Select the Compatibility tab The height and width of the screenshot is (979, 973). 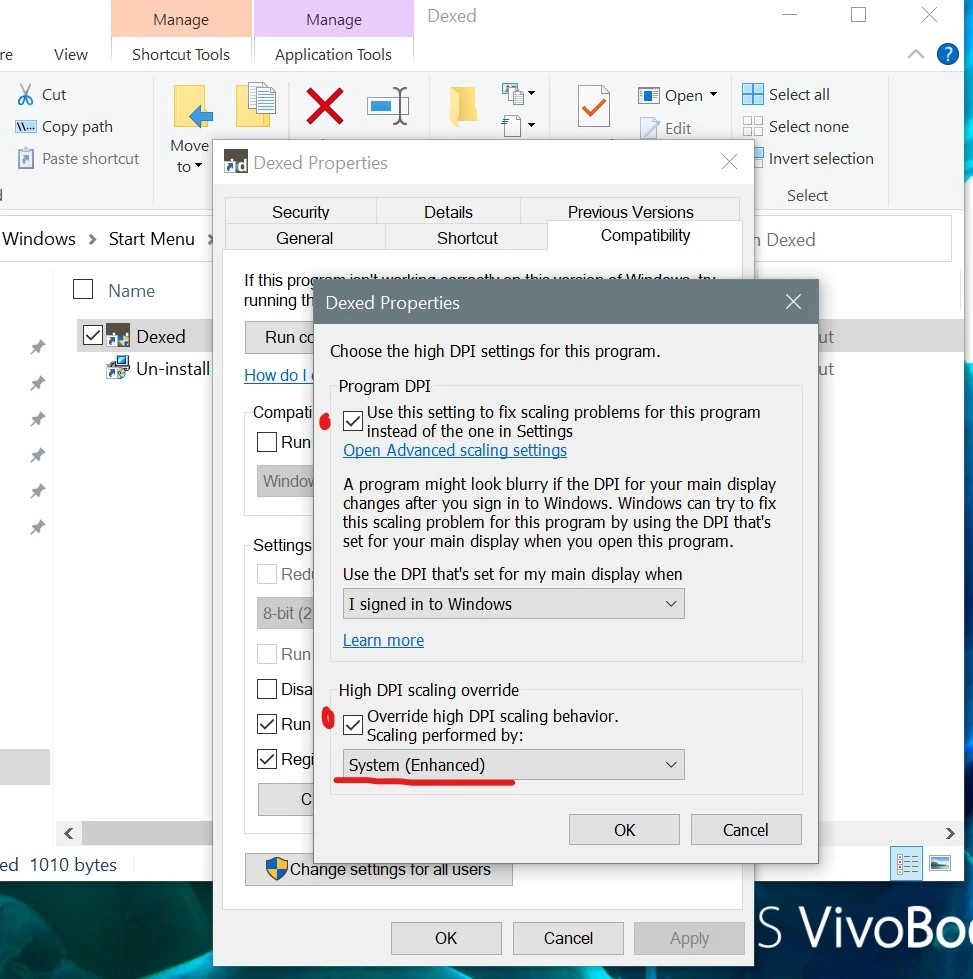[x=645, y=235]
